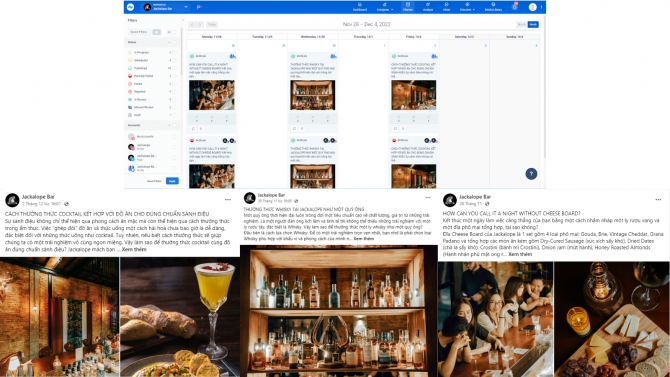670x377 pixels.
Task: Open the Media Library nav item
Action: point(493,7)
